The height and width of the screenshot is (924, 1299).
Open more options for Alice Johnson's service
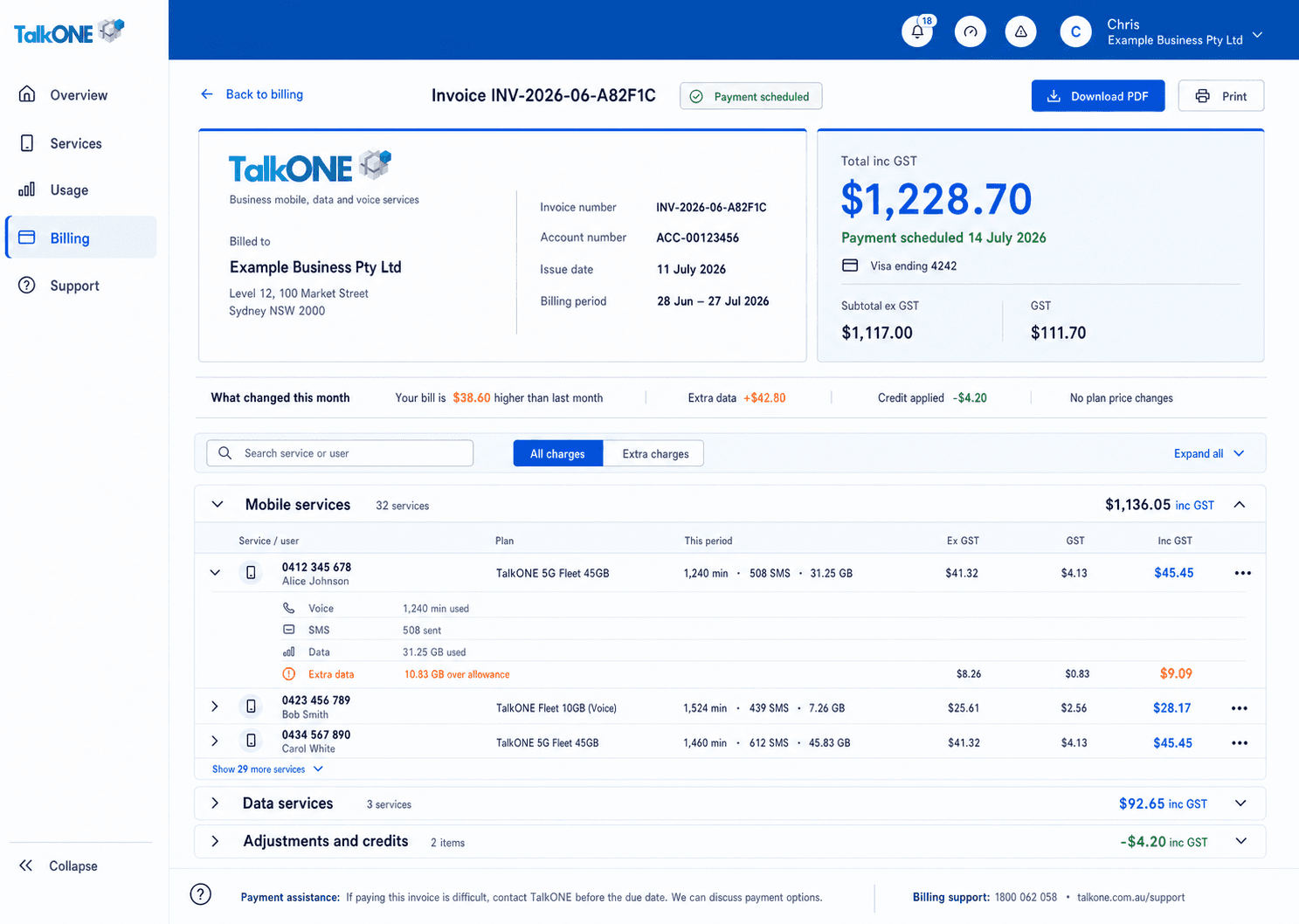click(1243, 573)
